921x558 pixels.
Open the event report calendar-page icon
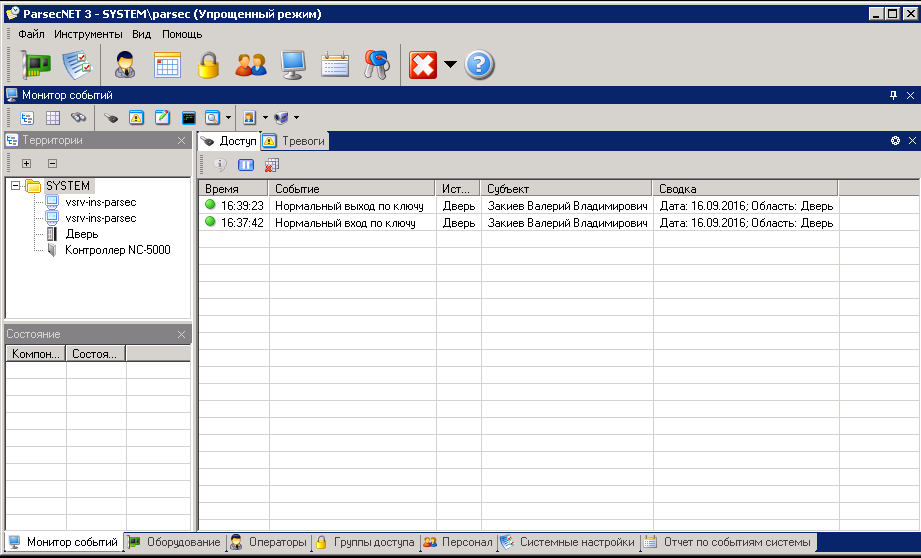(335, 65)
